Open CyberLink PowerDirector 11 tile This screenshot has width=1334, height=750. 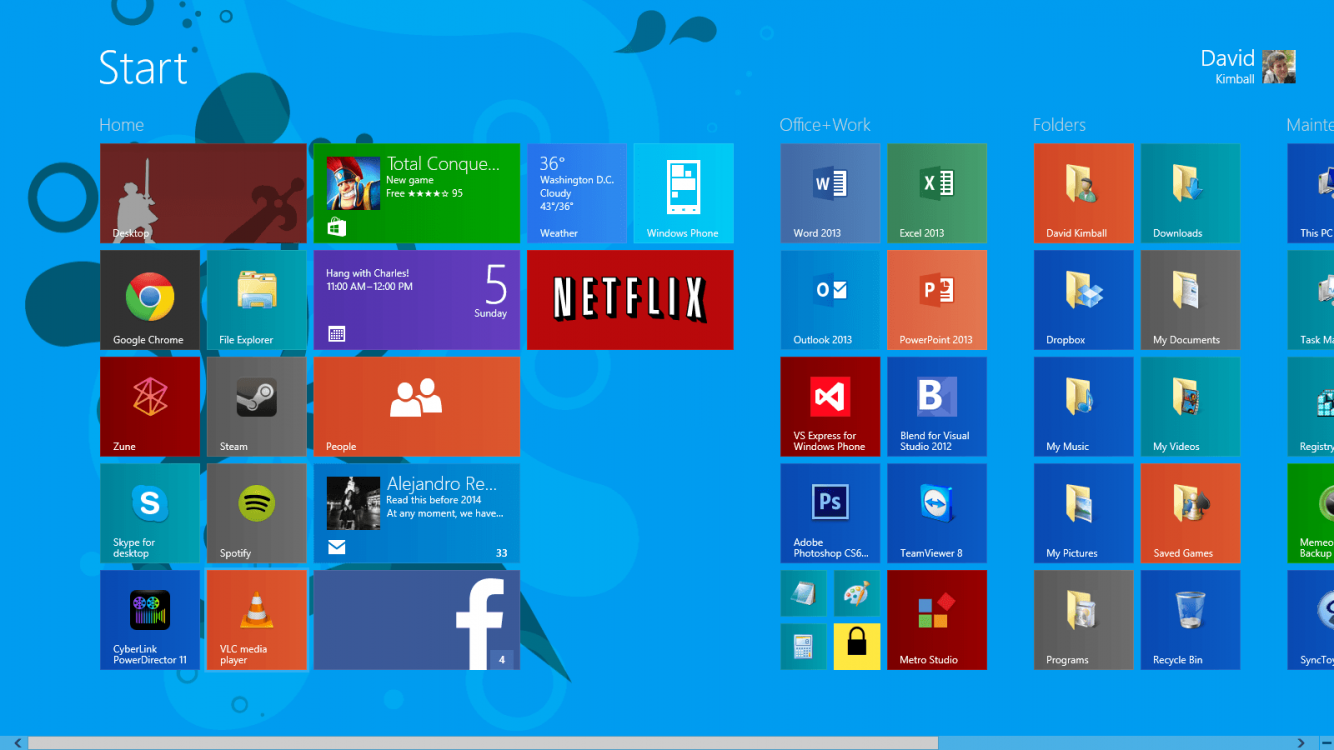(x=150, y=620)
